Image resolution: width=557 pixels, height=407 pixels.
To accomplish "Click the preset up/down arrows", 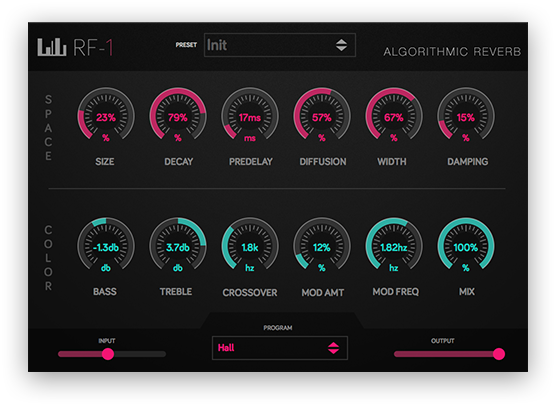I will point(341,45).
